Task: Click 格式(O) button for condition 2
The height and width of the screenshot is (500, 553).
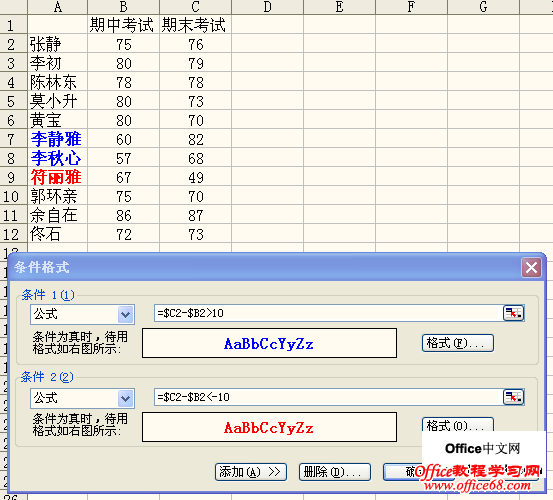Action: 458,425
